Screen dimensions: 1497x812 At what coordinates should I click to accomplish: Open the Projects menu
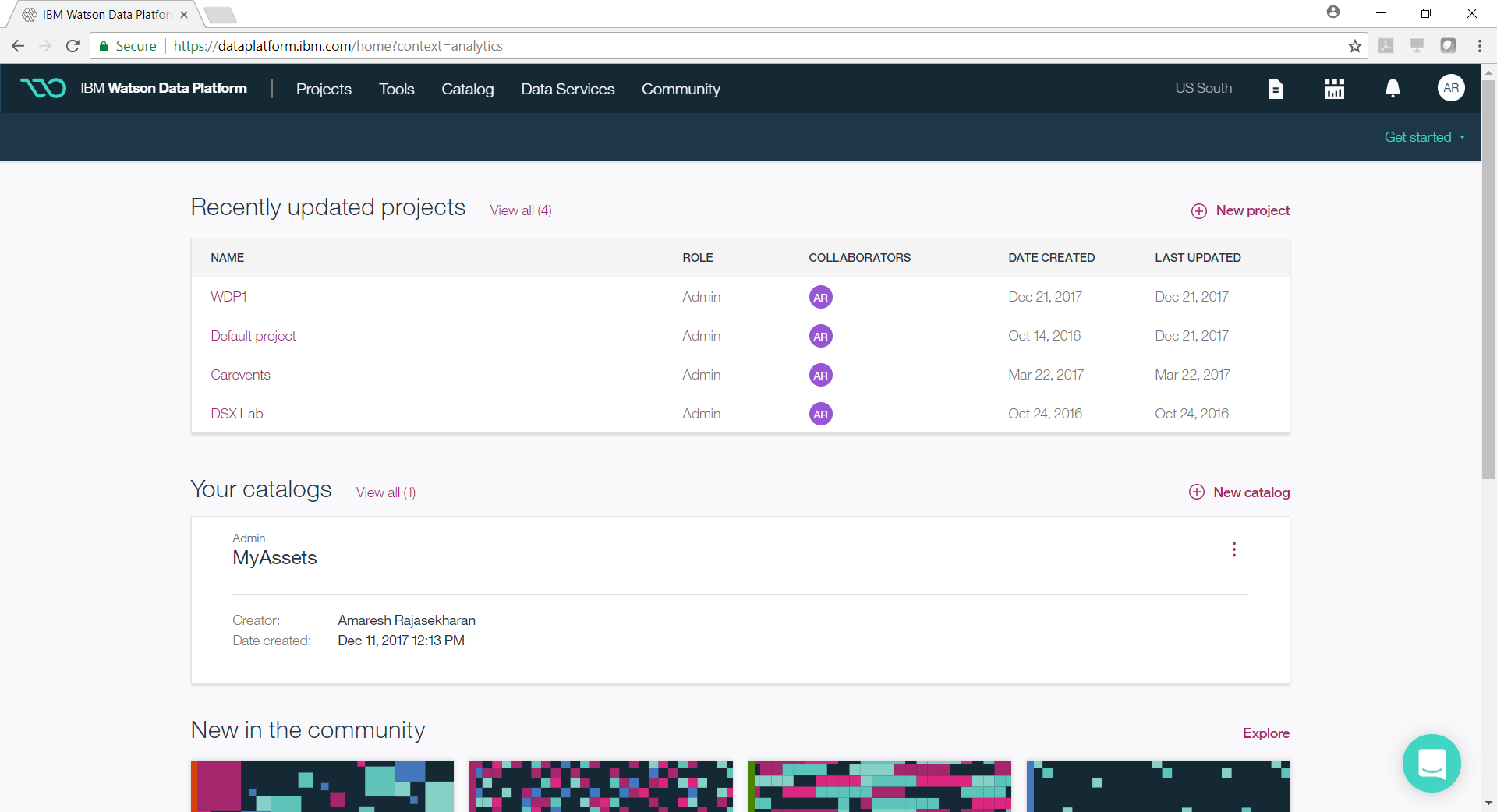pos(324,89)
